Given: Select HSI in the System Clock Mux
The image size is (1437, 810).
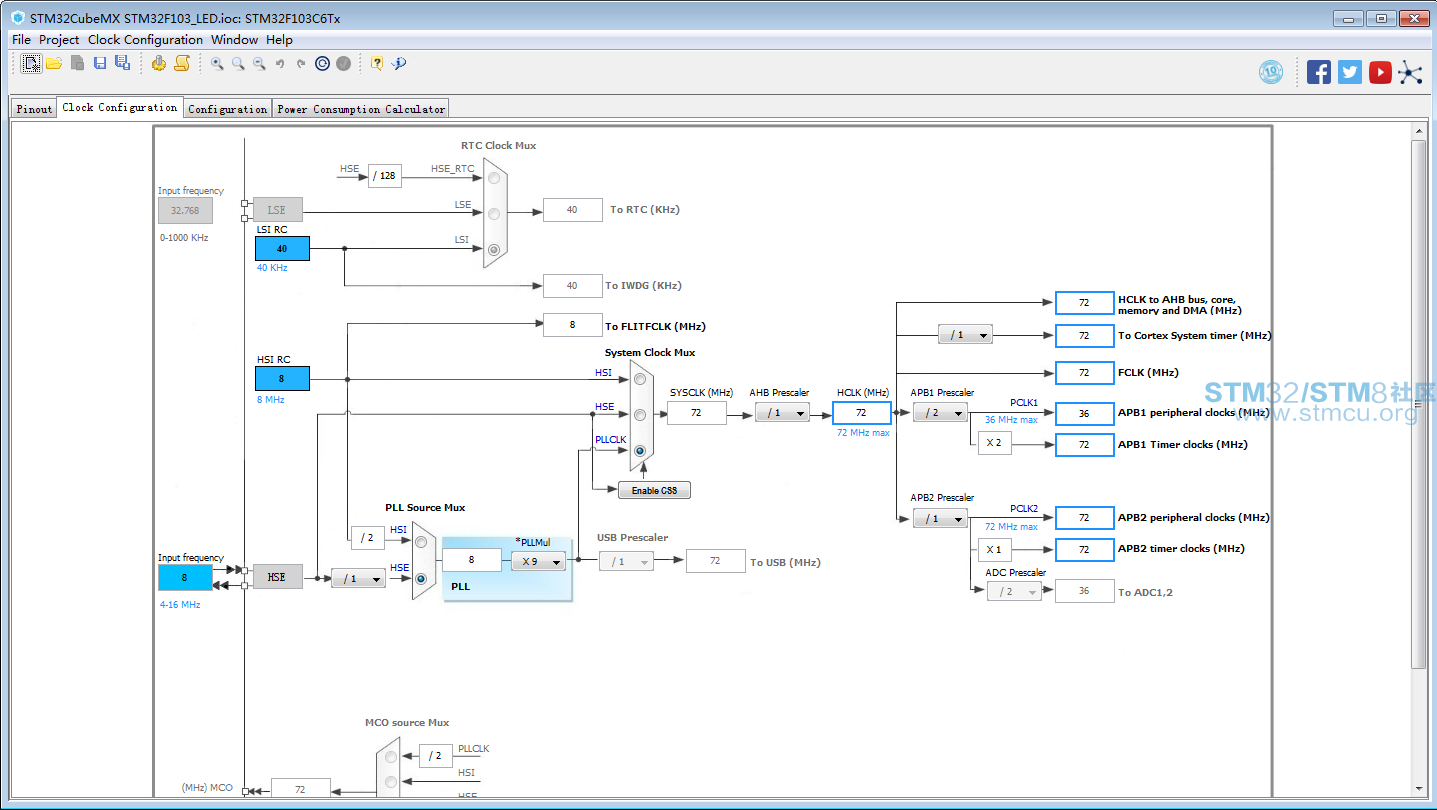Looking at the screenshot, I should click(x=640, y=379).
